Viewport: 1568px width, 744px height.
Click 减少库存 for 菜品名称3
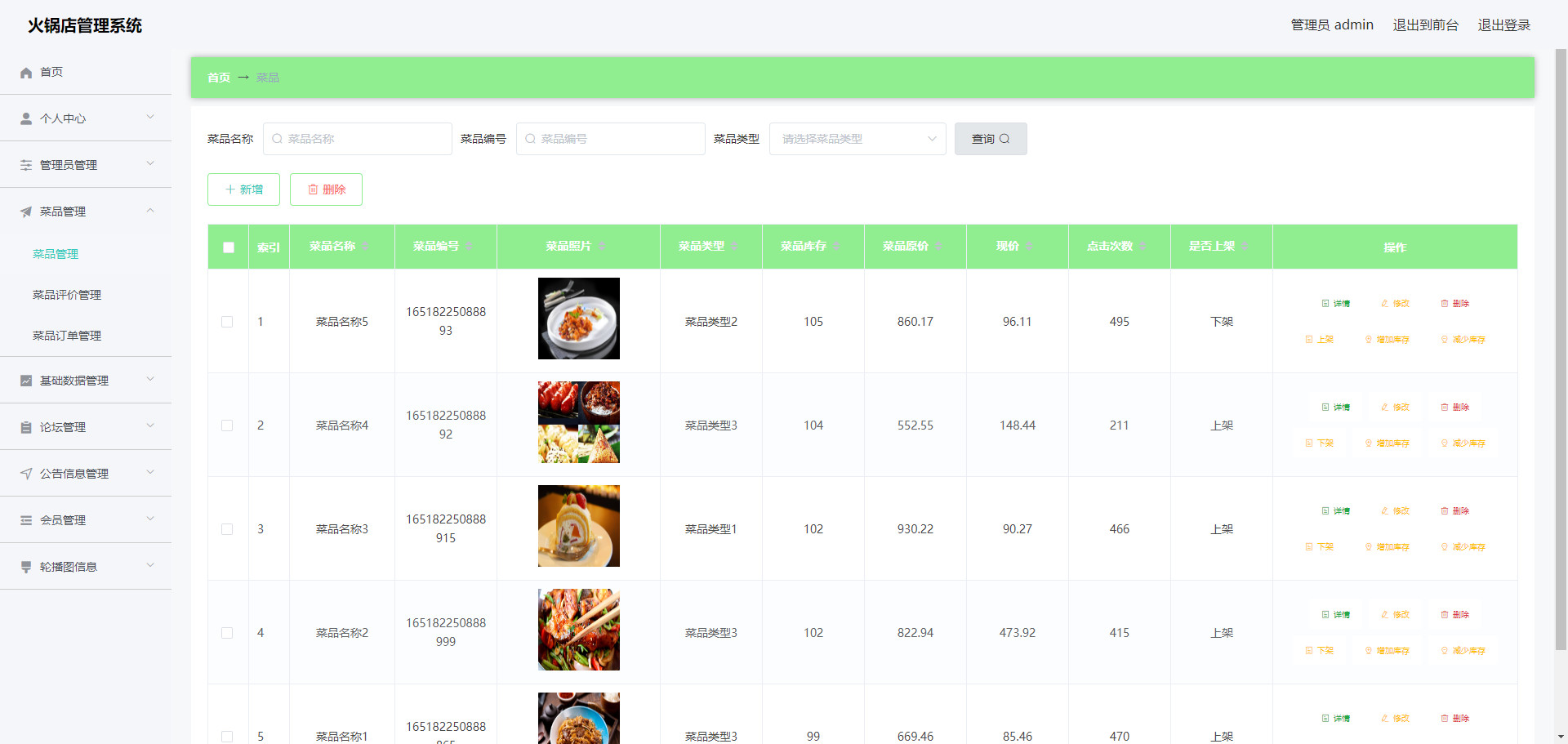(x=1463, y=547)
